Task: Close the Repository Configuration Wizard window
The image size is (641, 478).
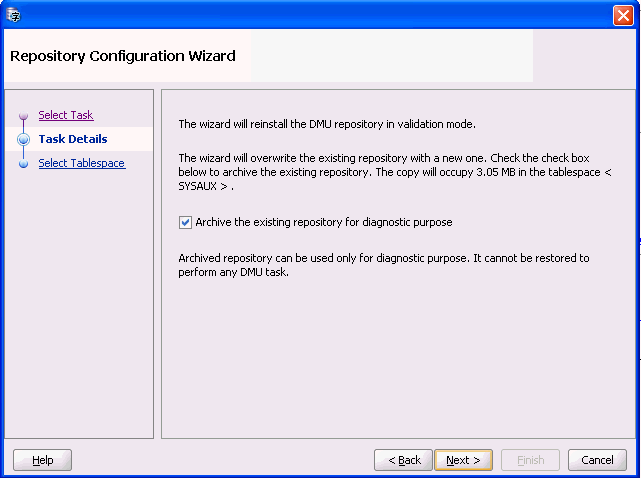Action: (621, 15)
